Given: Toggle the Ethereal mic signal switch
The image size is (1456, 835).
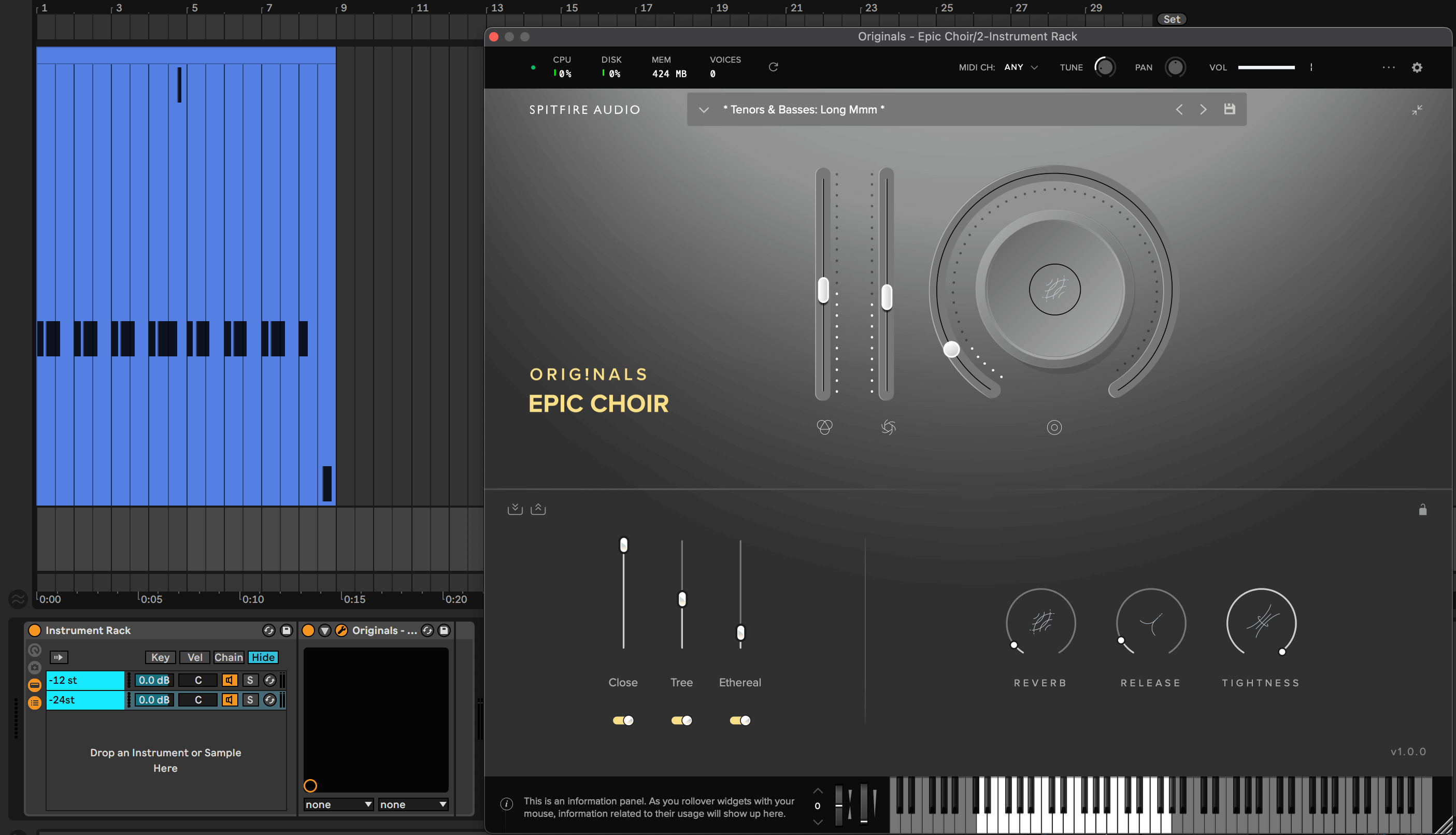Looking at the screenshot, I should 740,721.
